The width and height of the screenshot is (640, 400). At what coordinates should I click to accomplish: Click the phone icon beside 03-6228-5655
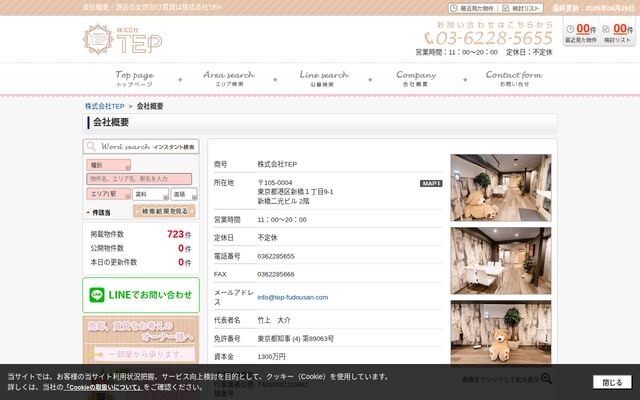click(429, 38)
